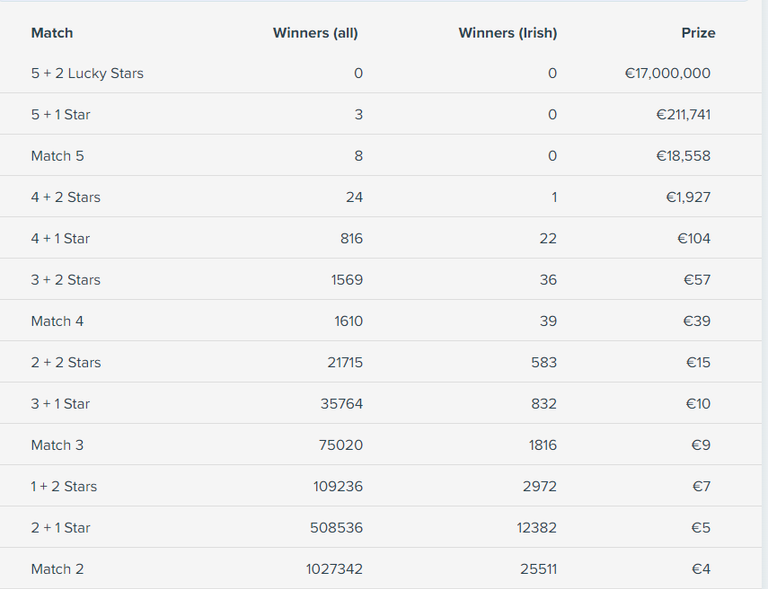Select the 5 + 1 Star row label

(x=61, y=115)
